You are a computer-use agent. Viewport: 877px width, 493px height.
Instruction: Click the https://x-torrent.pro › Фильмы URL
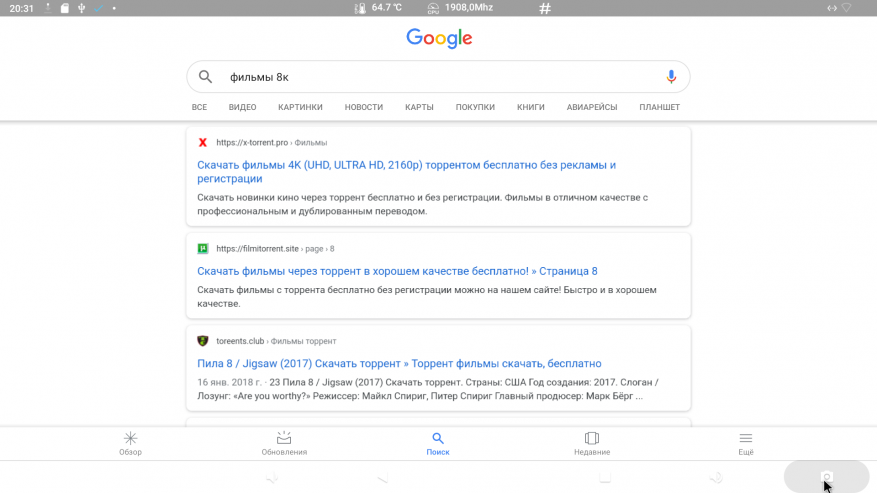272,143
